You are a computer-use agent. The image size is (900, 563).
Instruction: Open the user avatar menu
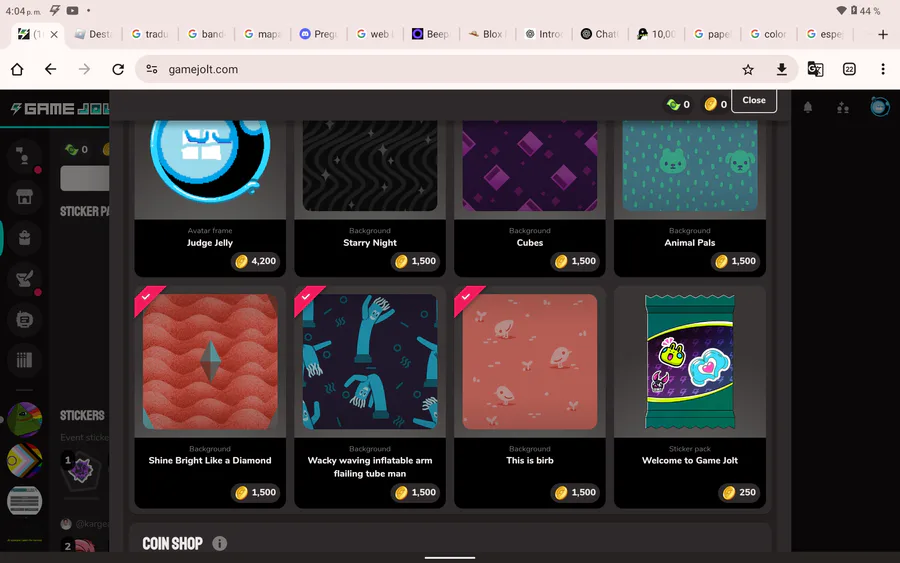[x=879, y=107]
